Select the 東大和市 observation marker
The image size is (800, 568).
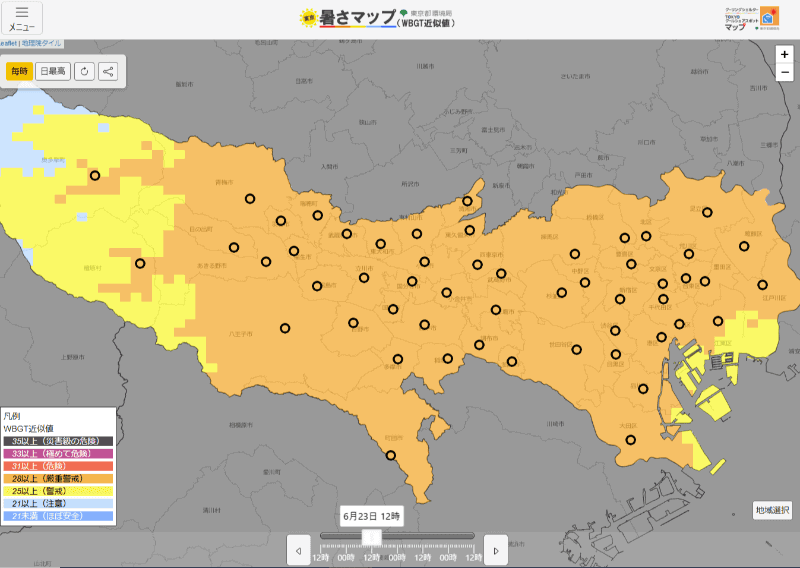click(x=381, y=244)
